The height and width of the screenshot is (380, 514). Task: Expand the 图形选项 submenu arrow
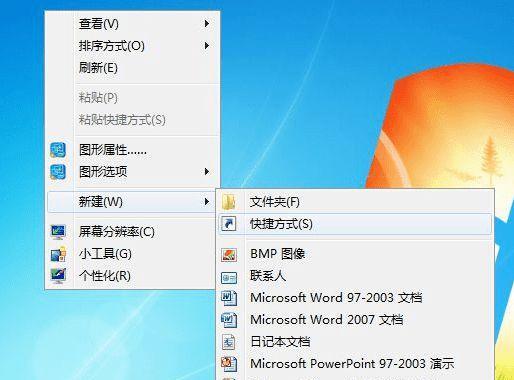click(x=207, y=172)
